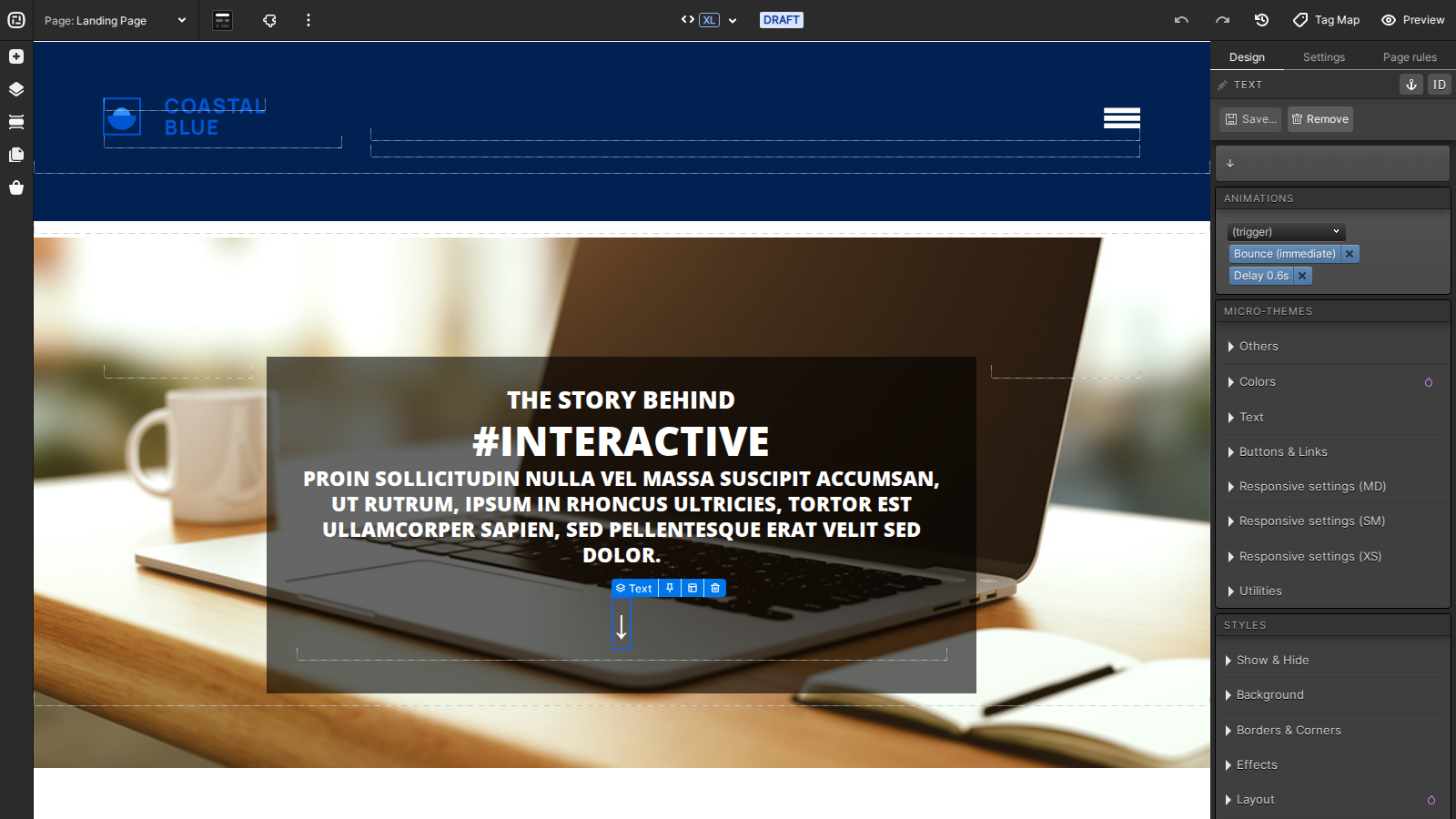The height and width of the screenshot is (819, 1456).
Task: Click the Save... button
Action: [x=1250, y=119]
